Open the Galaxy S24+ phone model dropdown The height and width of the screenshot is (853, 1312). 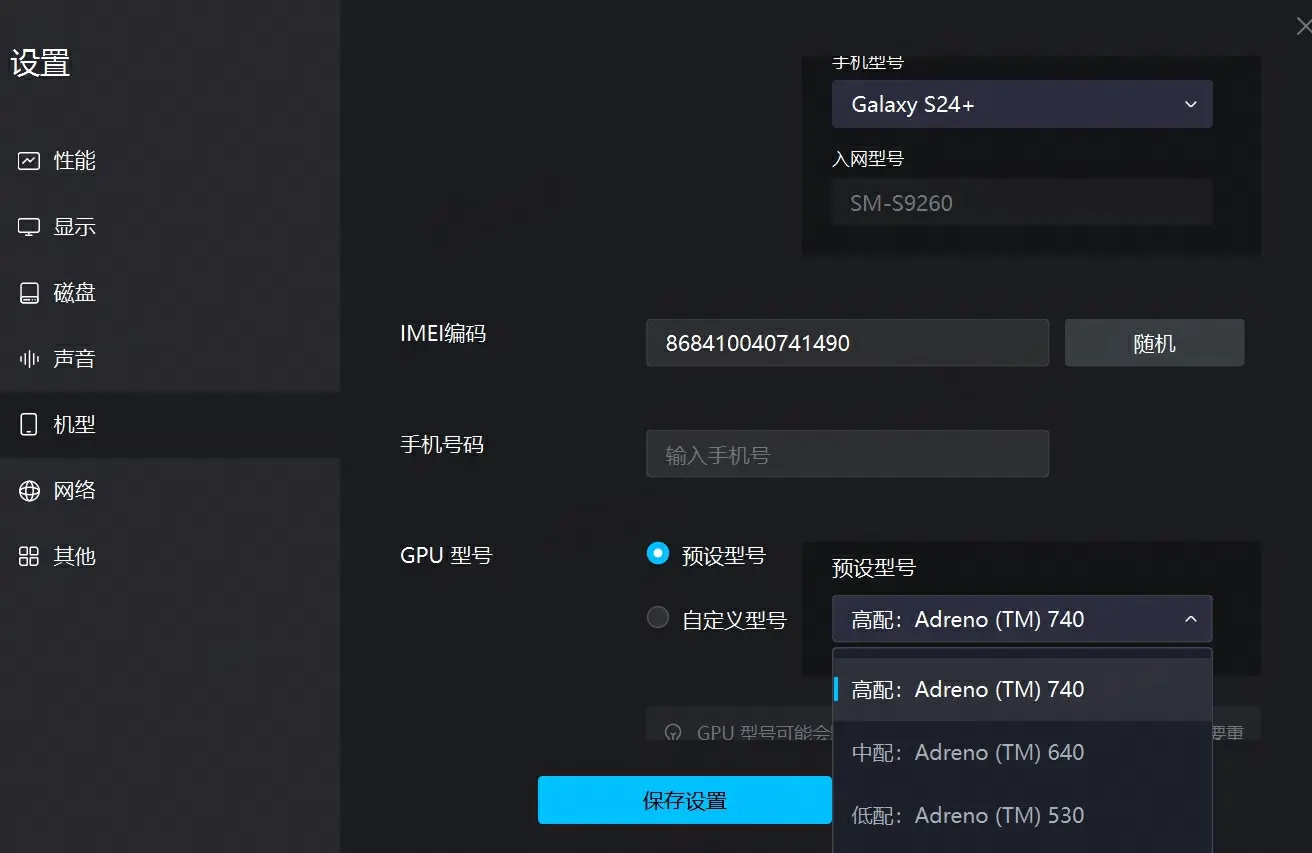[x=1021, y=104]
